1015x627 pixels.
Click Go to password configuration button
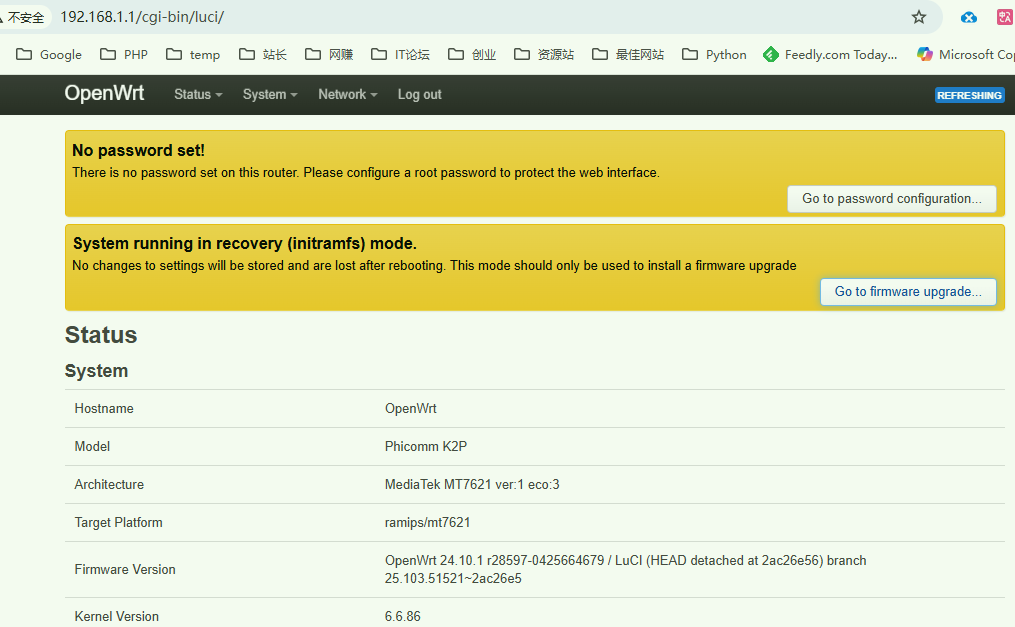(x=891, y=198)
